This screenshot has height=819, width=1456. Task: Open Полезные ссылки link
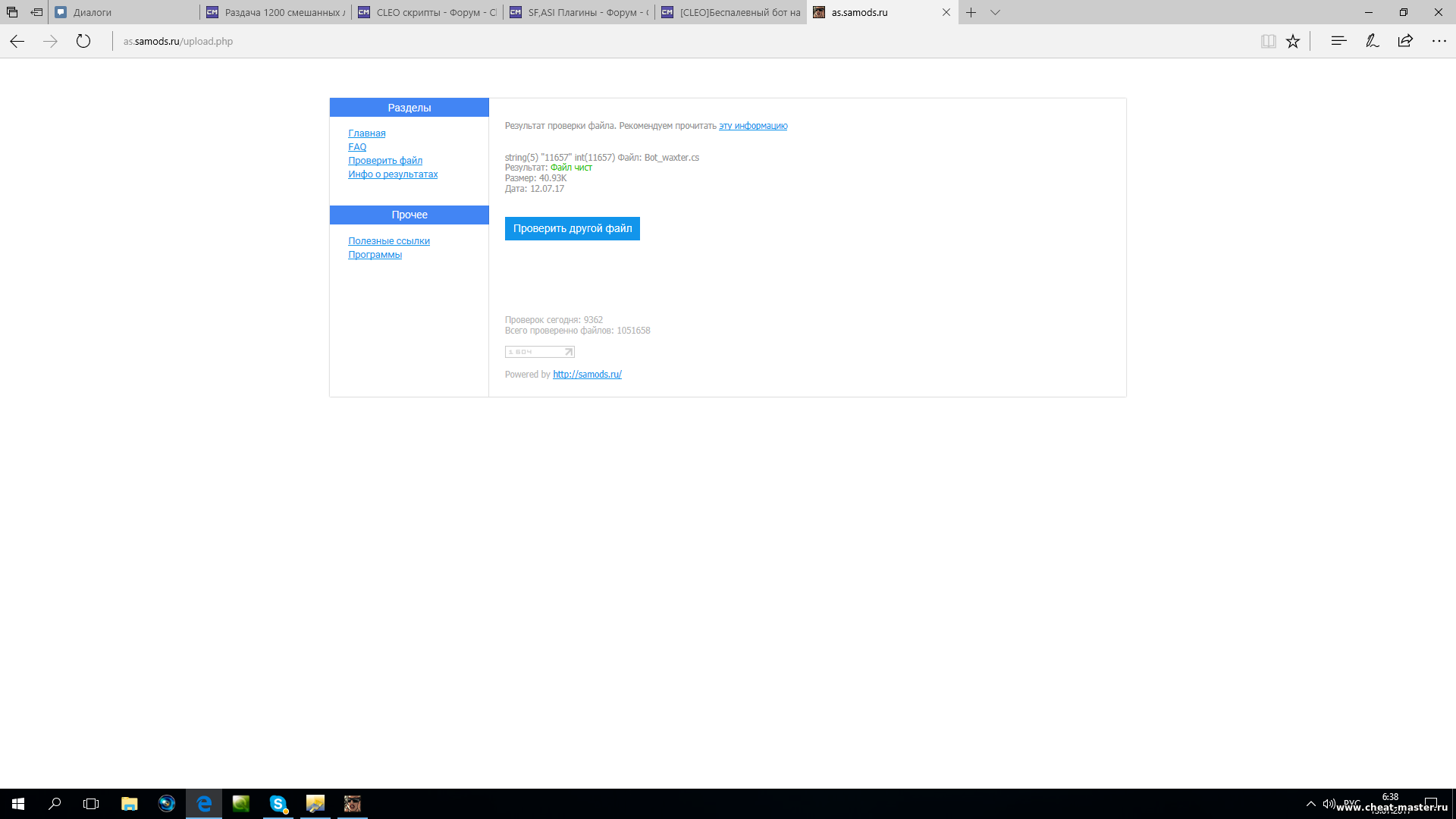(388, 241)
